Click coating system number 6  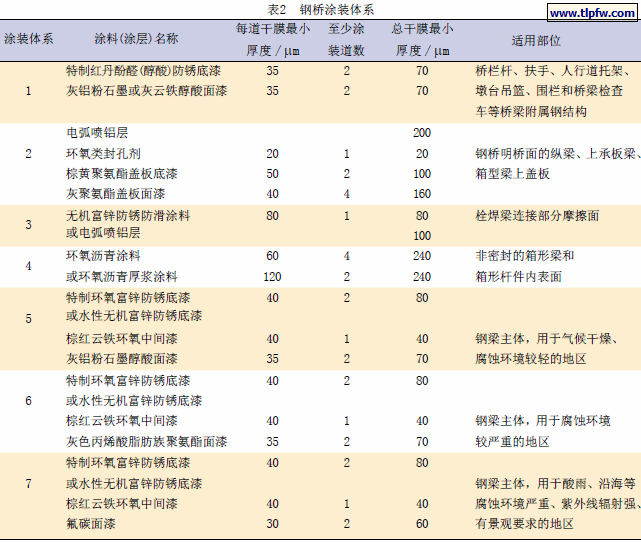28,401
